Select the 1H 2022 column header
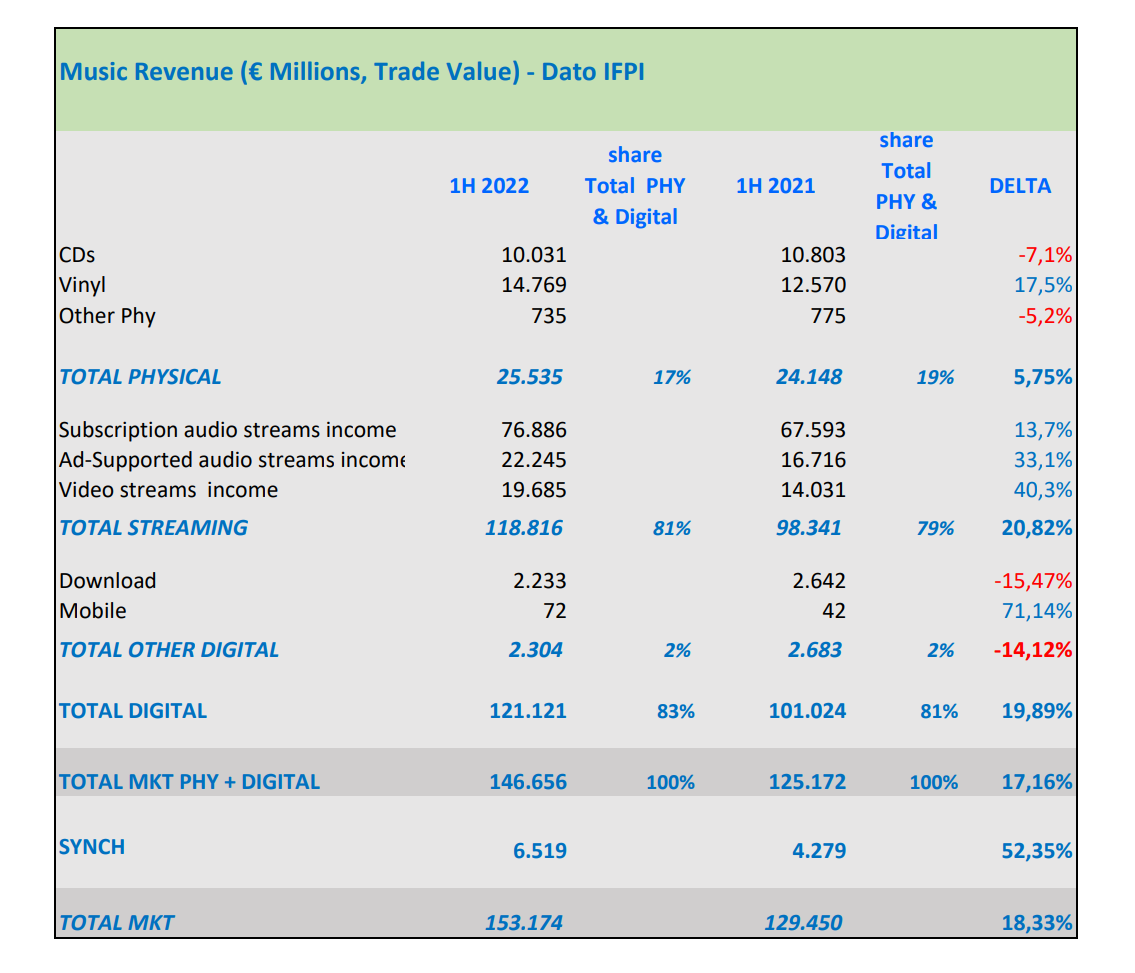Screen dimensions: 1135x973 point(489,186)
